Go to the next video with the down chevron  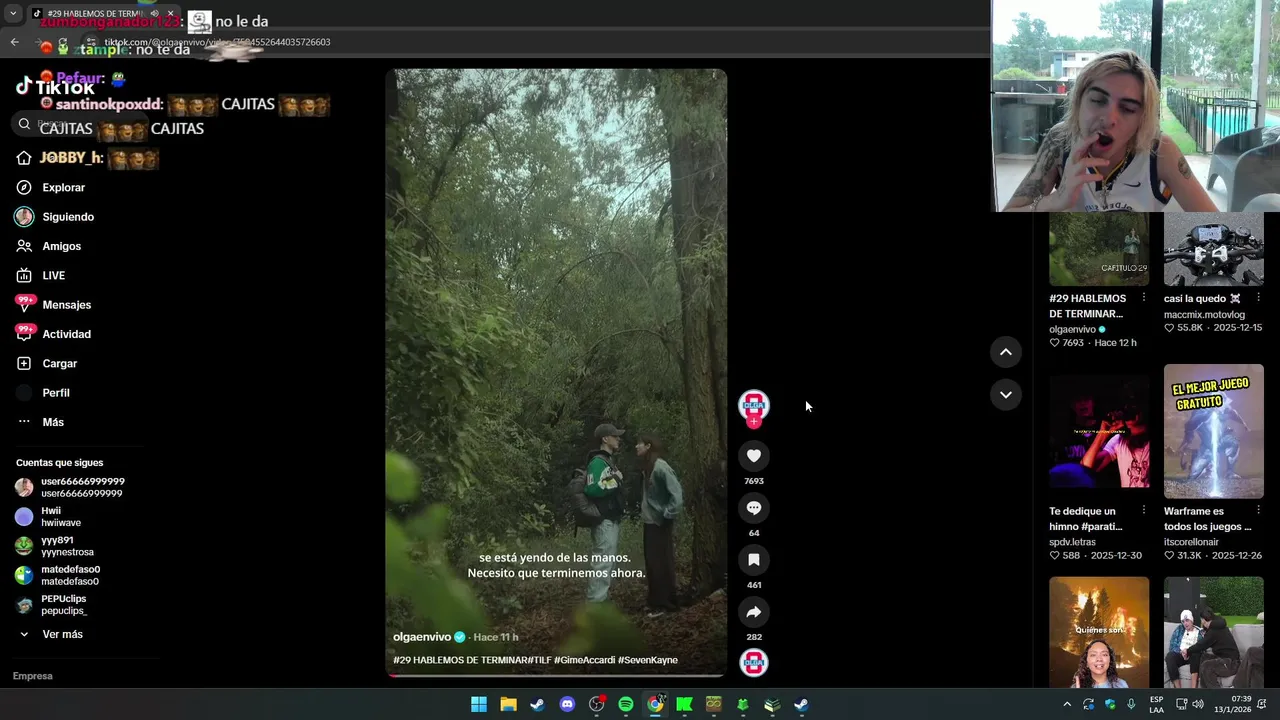[1006, 395]
